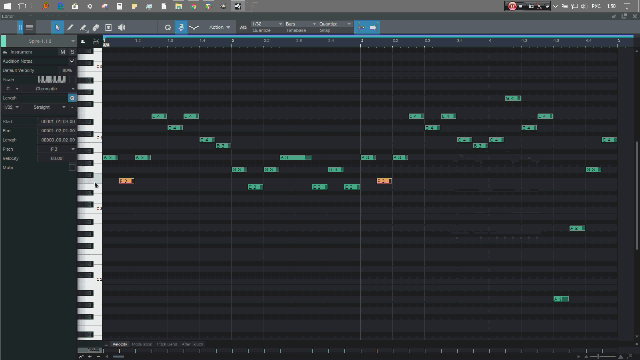
Task: Toggle the Autoscroll arrow icon
Action: 373,27
